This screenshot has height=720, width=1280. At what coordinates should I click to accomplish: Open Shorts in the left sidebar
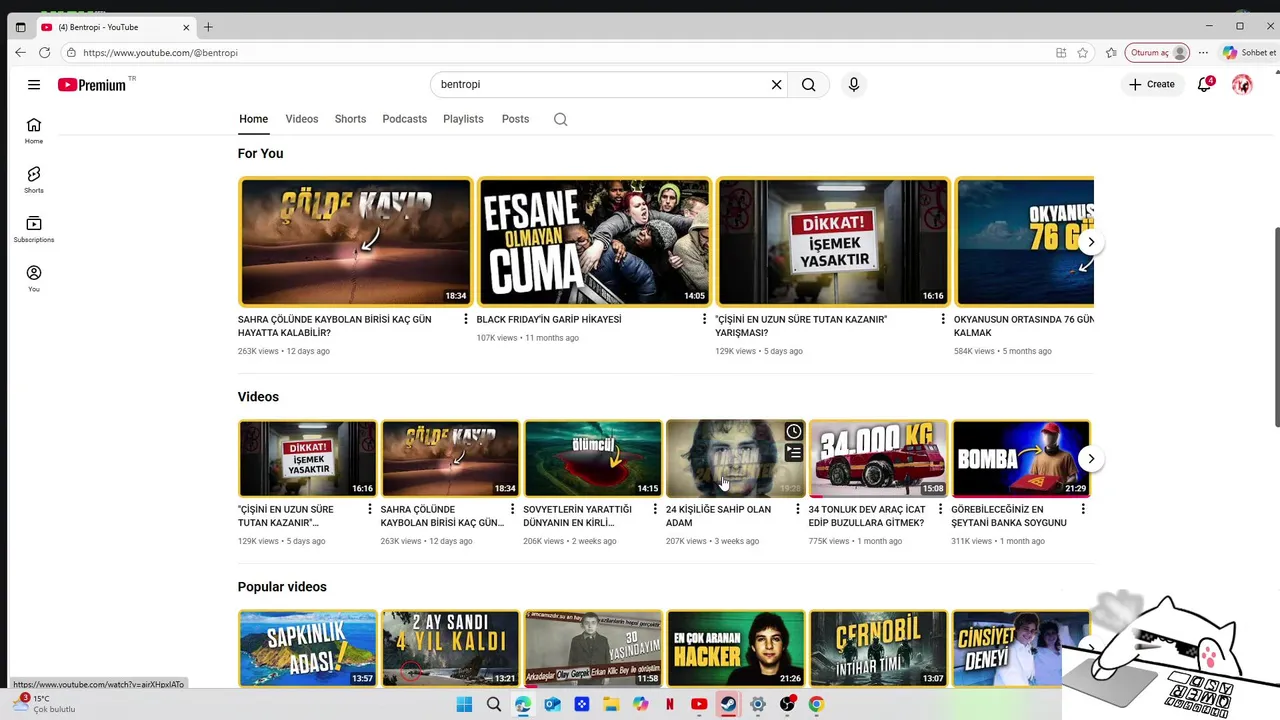pos(34,180)
